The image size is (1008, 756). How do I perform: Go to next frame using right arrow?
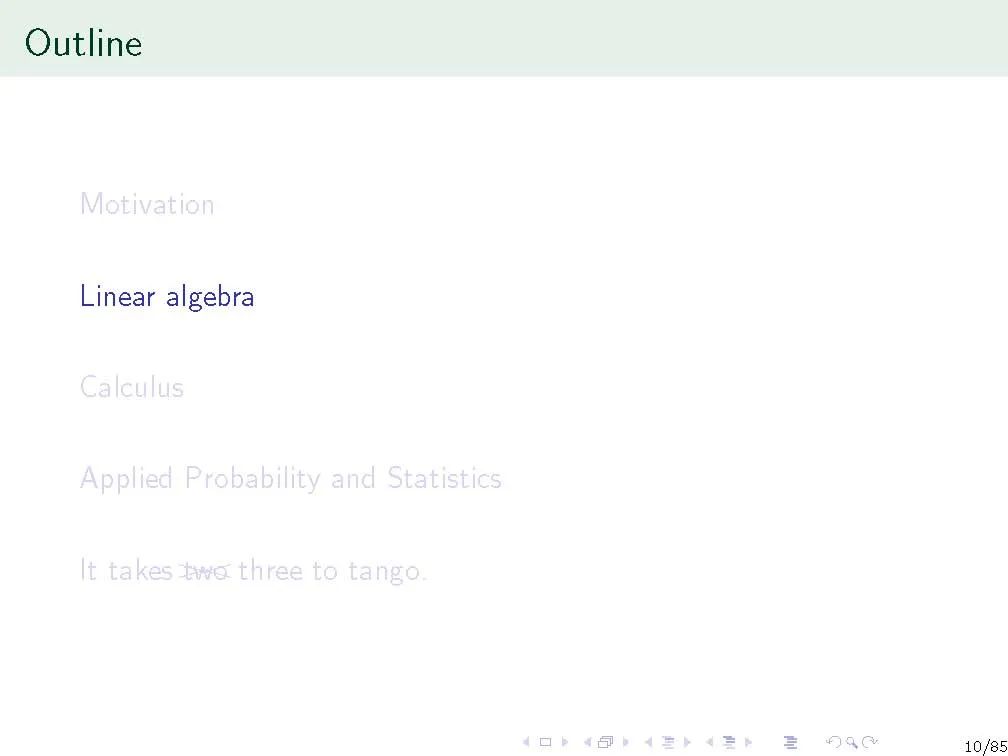point(625,743)
